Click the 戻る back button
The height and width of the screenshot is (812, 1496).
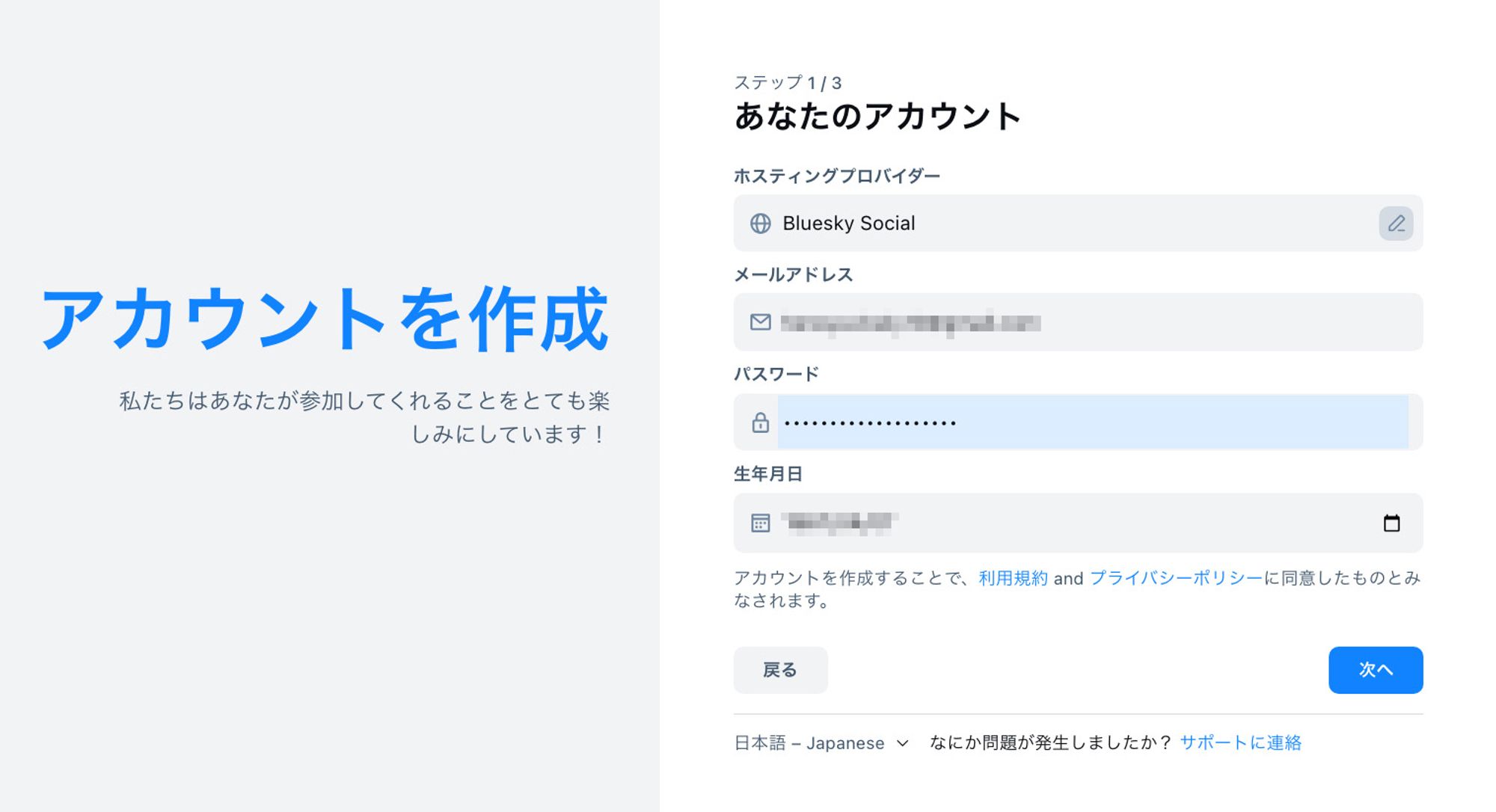point(780,670)
